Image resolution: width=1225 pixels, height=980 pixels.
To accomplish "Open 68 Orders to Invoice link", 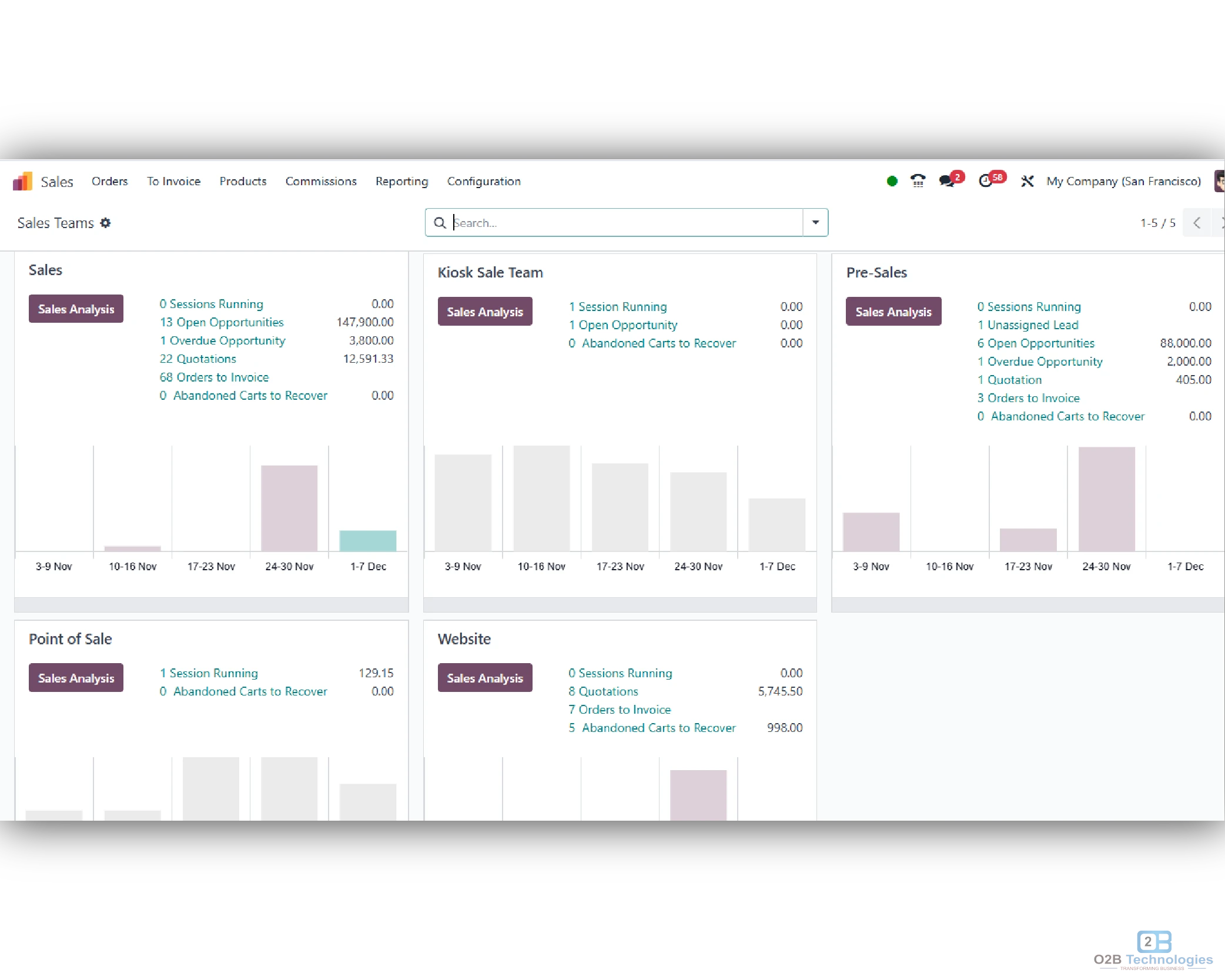I will tap(214, 377).
